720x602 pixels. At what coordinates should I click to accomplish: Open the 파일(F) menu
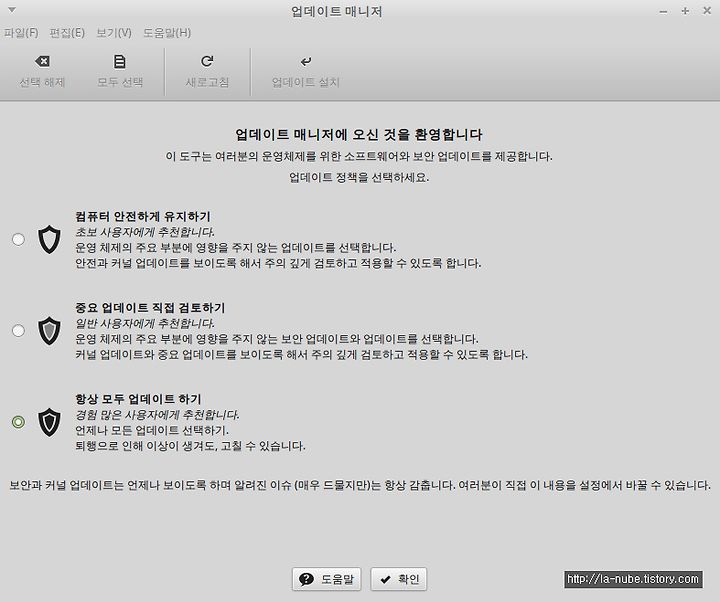point(21,33)
